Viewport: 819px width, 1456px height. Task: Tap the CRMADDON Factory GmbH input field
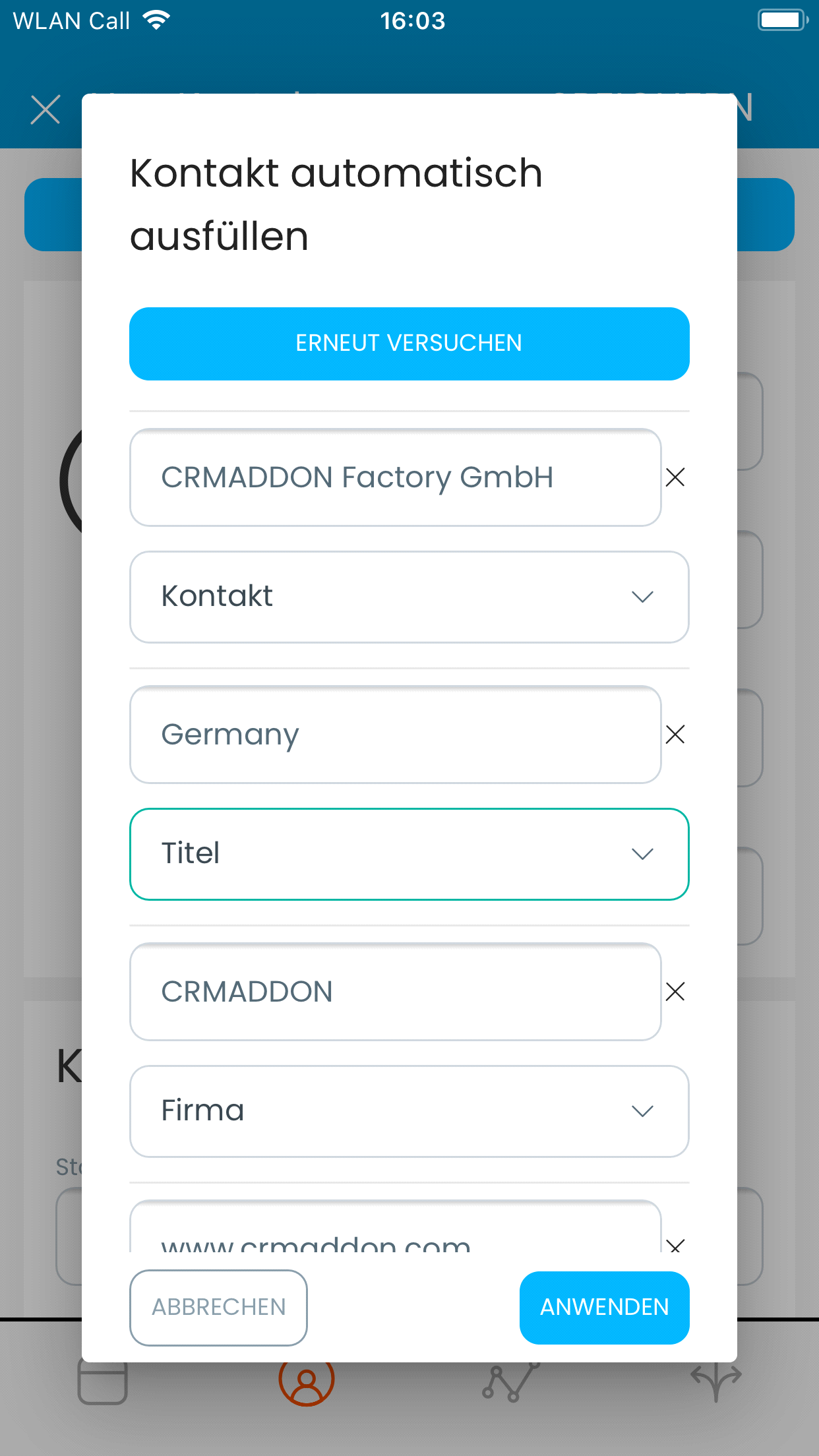click(x=396, y=477)
